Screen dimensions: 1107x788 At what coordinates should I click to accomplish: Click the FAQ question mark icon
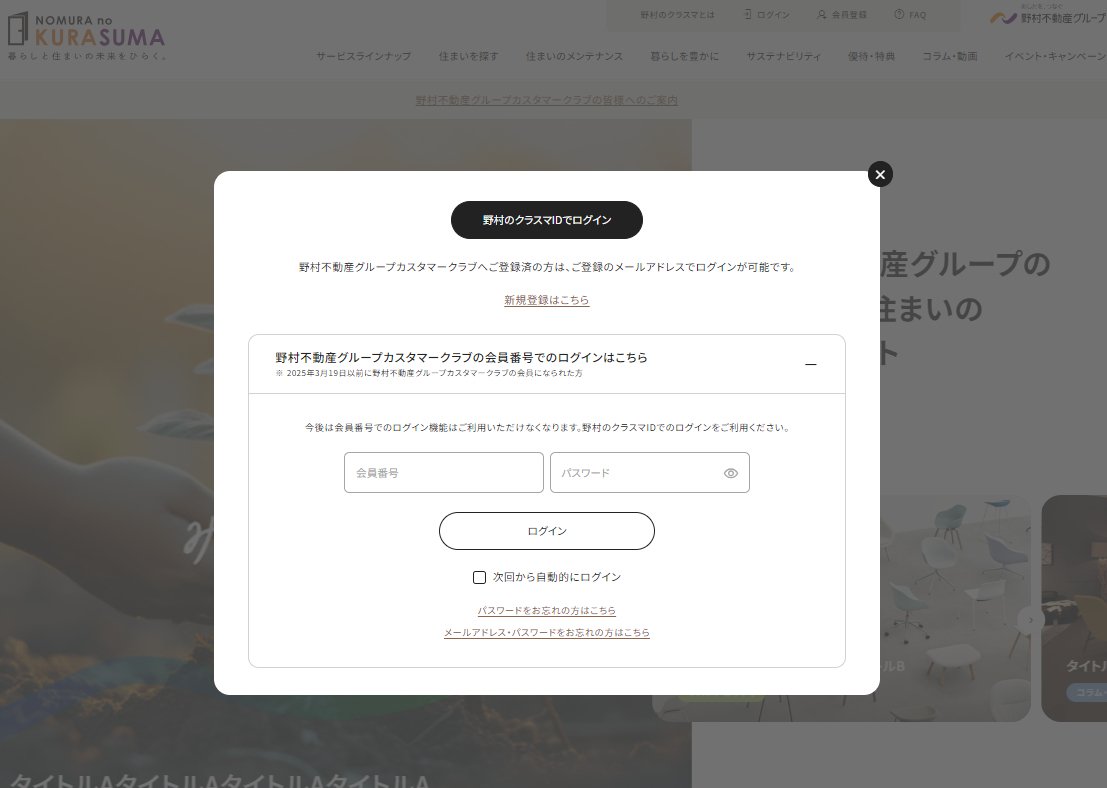pyautogui.click(x=899, y=14)
